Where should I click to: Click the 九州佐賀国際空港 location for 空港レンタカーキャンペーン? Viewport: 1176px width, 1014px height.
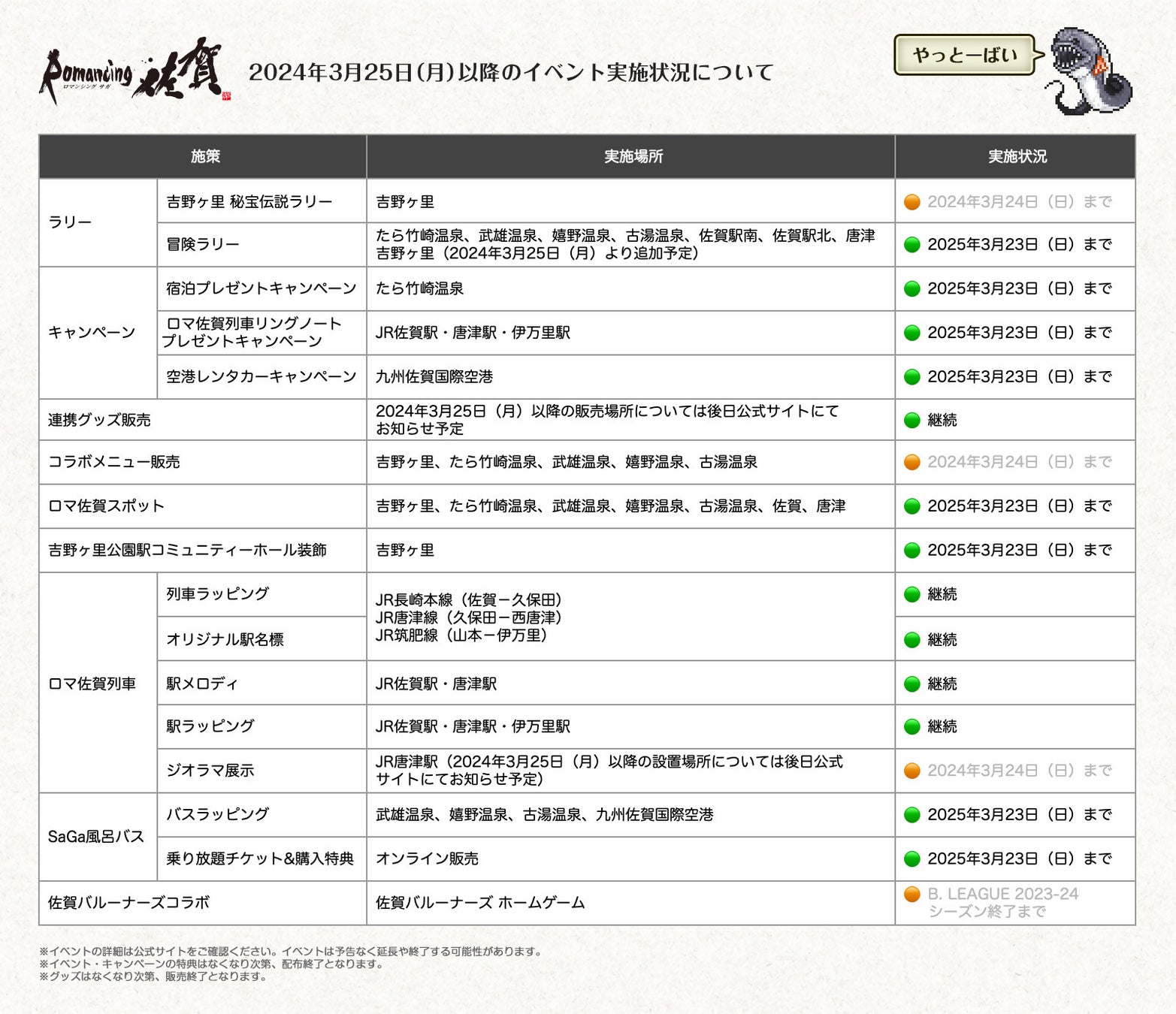point(631,377)
